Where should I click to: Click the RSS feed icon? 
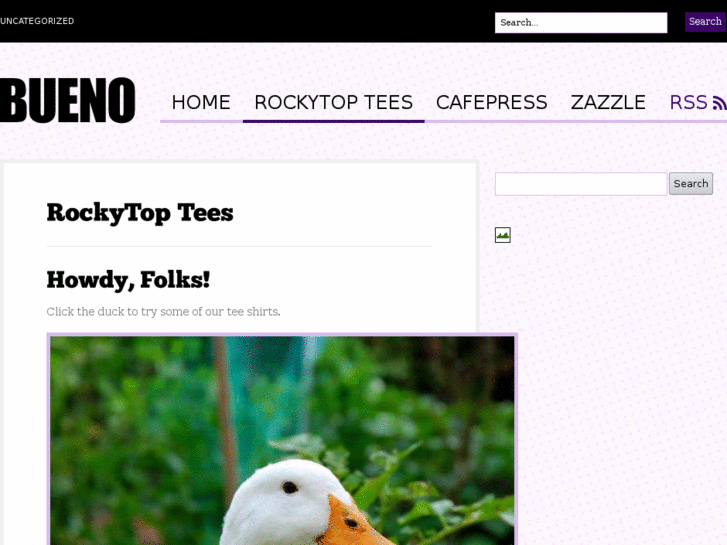pos(720,103)
